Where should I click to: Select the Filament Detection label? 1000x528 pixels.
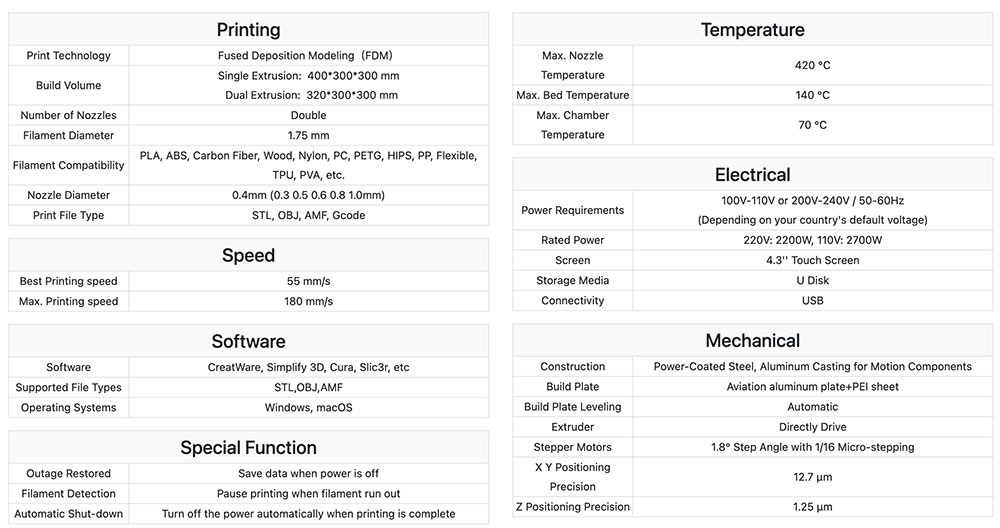pos(69,494)
